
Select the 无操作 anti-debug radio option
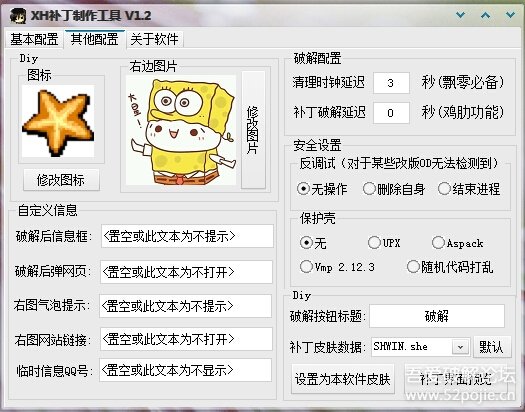(322, 189)
